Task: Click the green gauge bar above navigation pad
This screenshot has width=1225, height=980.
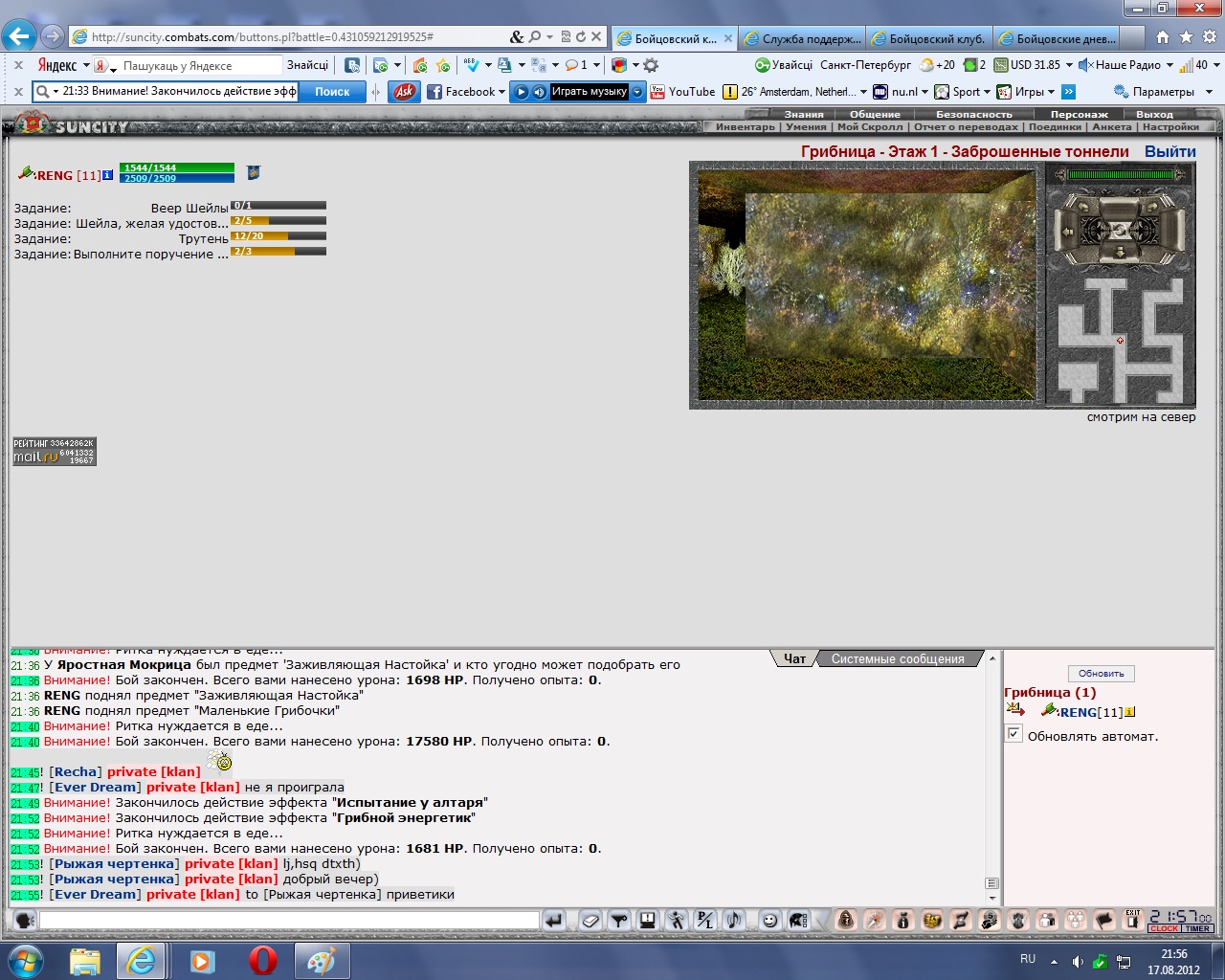Action: tap(1120, 175)
